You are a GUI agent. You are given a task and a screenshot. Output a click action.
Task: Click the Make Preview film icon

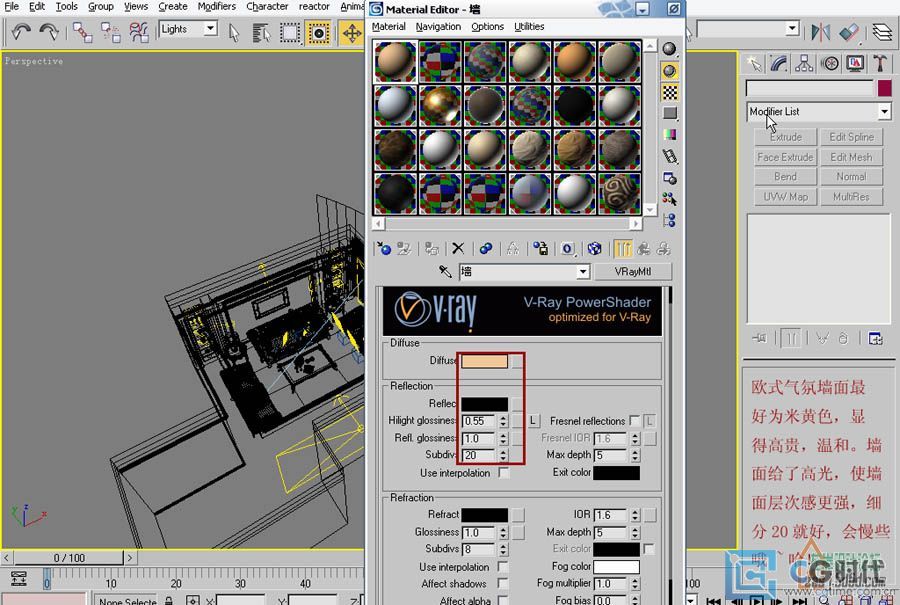tap(669, 156)
